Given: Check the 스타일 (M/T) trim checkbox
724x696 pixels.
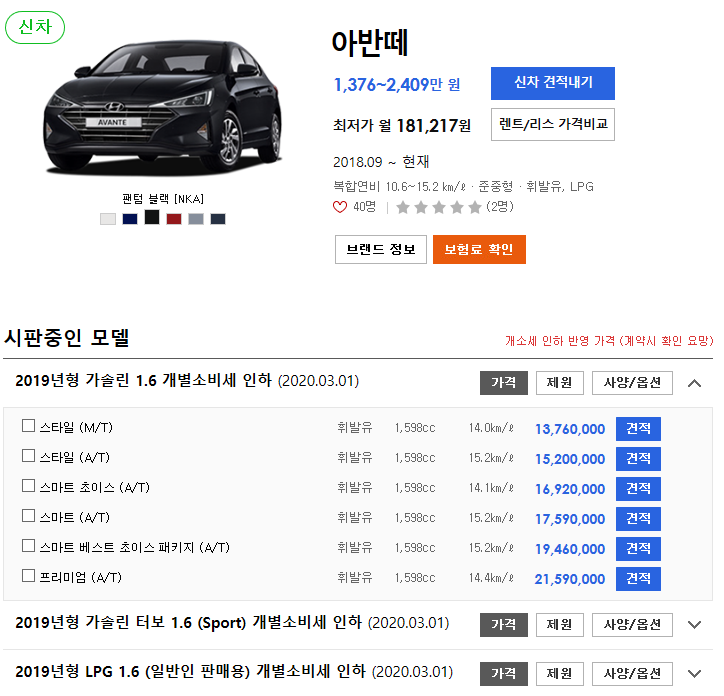Looking at the screenshot, I should [29, 425].
